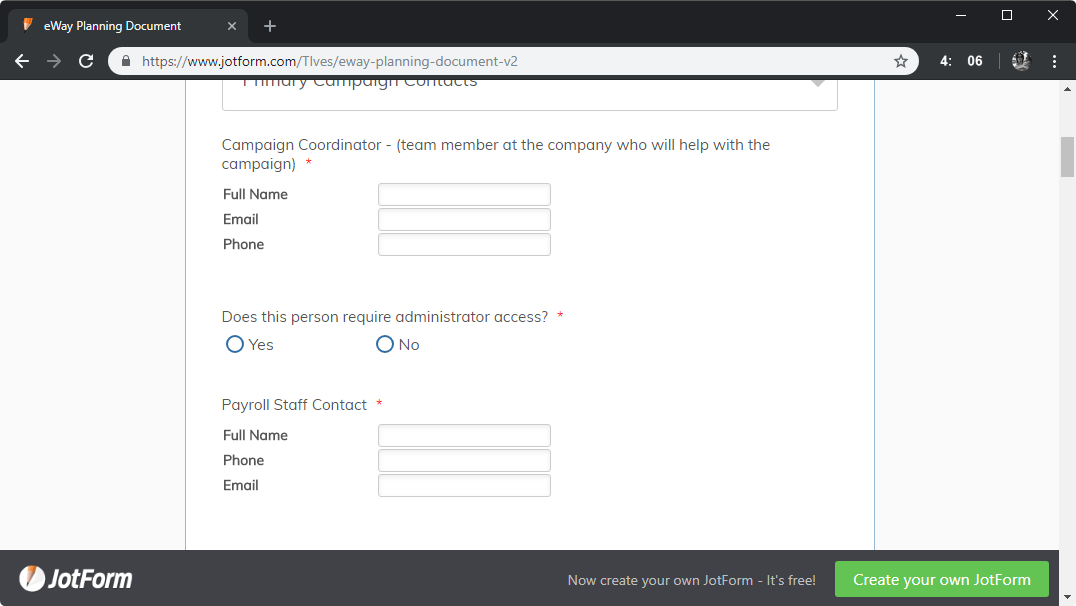This screenshot has width=1076, height=606.
Task: Open Chrome's three-dot menu
Action: coord(1055,60)
